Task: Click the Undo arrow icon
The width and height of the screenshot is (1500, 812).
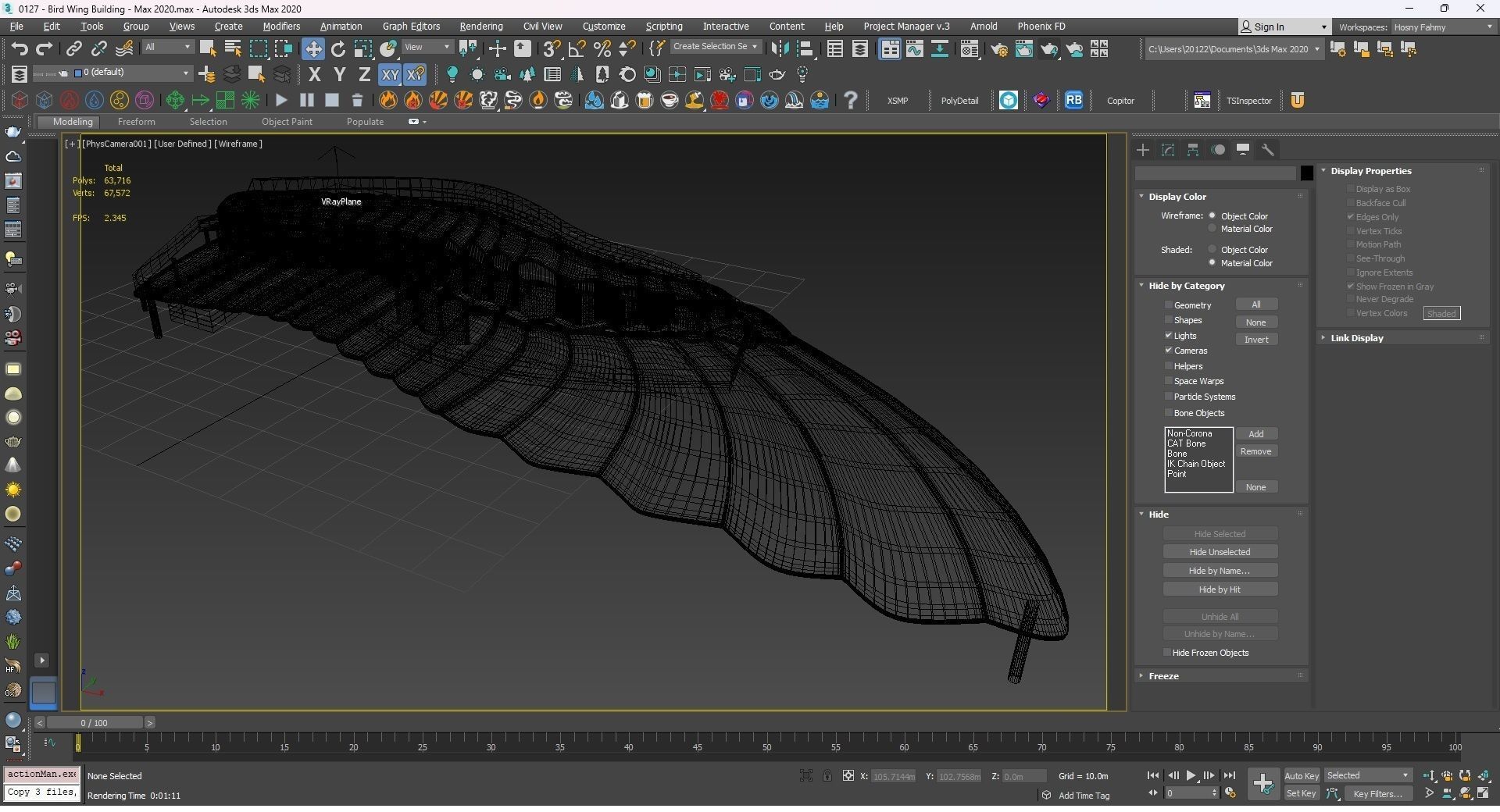Action: (20, 48)
